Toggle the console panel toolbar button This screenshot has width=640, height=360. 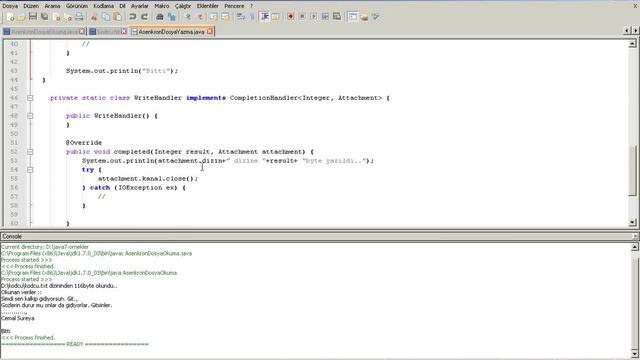click(x=353, y=17)
